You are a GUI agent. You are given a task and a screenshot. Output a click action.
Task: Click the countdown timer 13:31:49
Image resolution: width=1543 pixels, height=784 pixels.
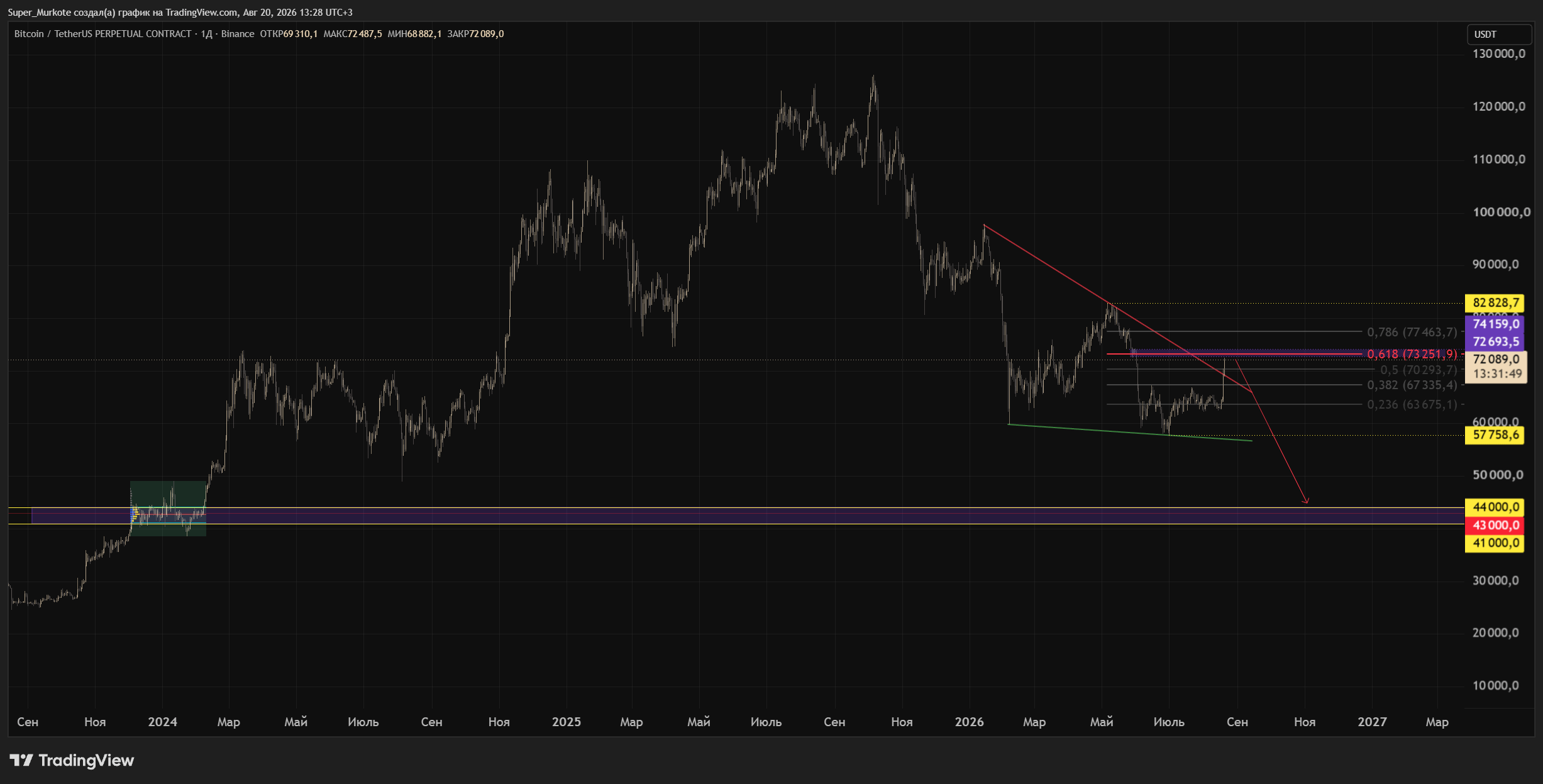[x=1497, y=374]
